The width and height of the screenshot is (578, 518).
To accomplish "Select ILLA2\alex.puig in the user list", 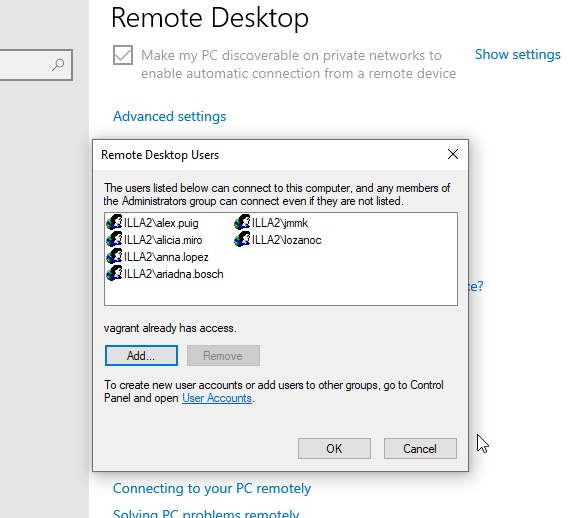I will [x=161, y=223].
